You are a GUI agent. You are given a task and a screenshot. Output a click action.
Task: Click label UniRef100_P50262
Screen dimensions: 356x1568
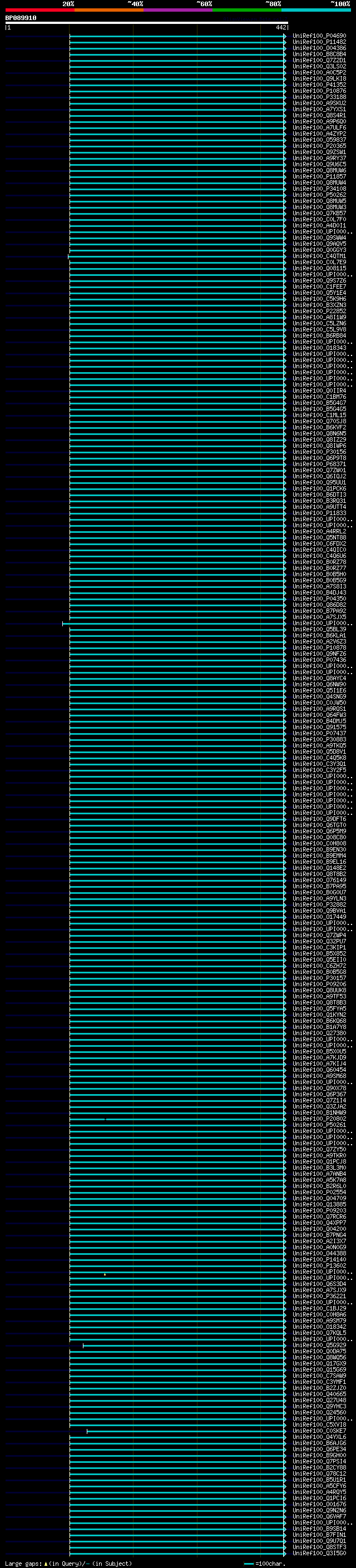pos(319,195)
